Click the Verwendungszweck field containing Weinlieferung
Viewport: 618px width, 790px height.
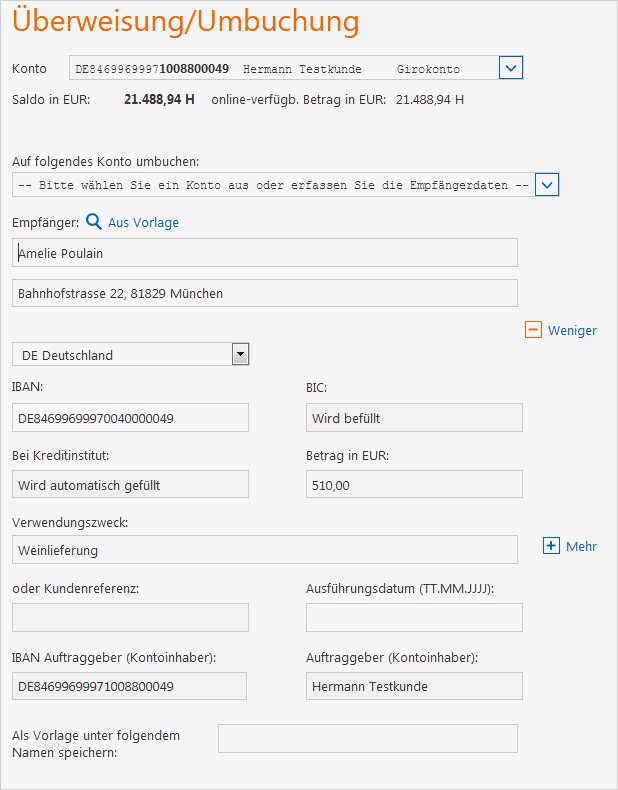coord(265,549)
